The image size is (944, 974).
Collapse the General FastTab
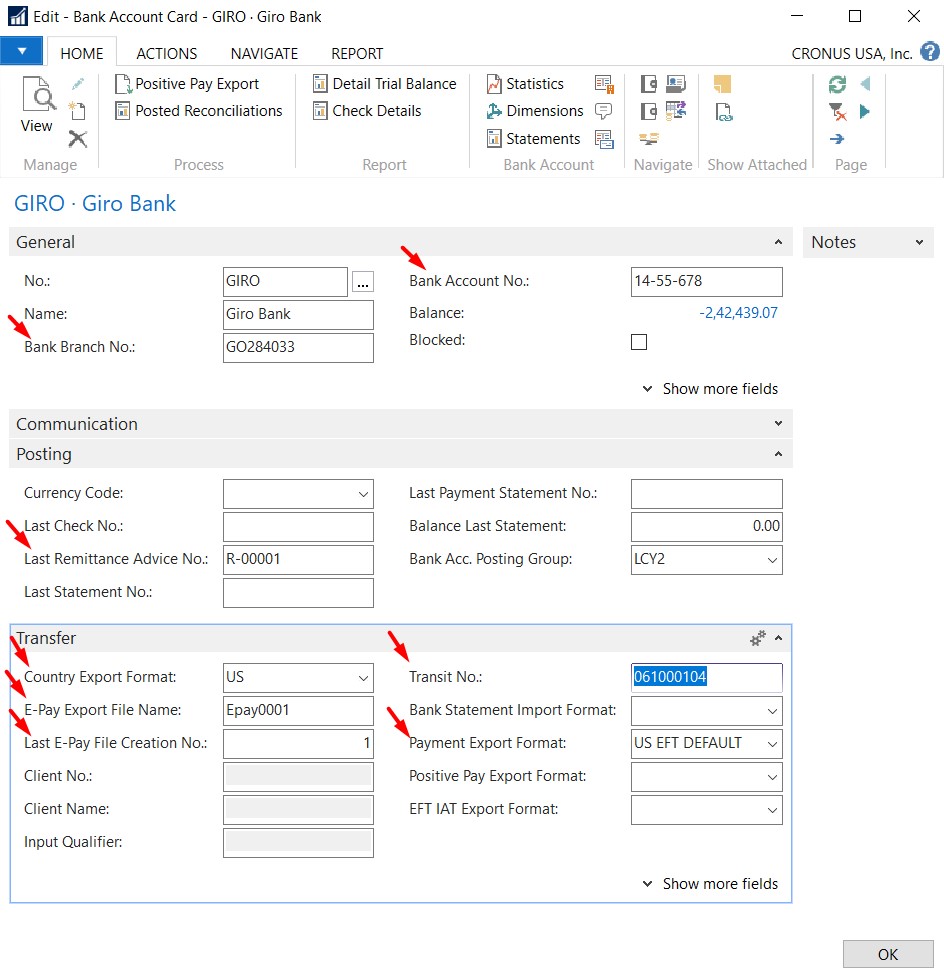tap(779, 241)
